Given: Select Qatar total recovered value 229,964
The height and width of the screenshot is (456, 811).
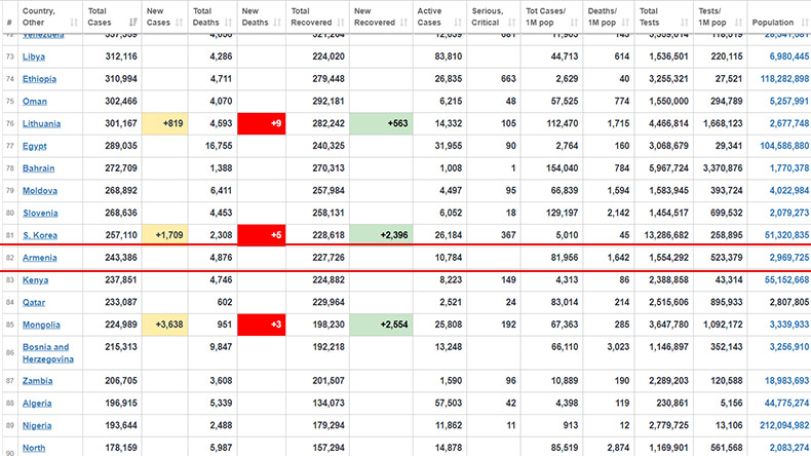Looking at the screenshot, I should pyautogui.click(x=328, y=302).
